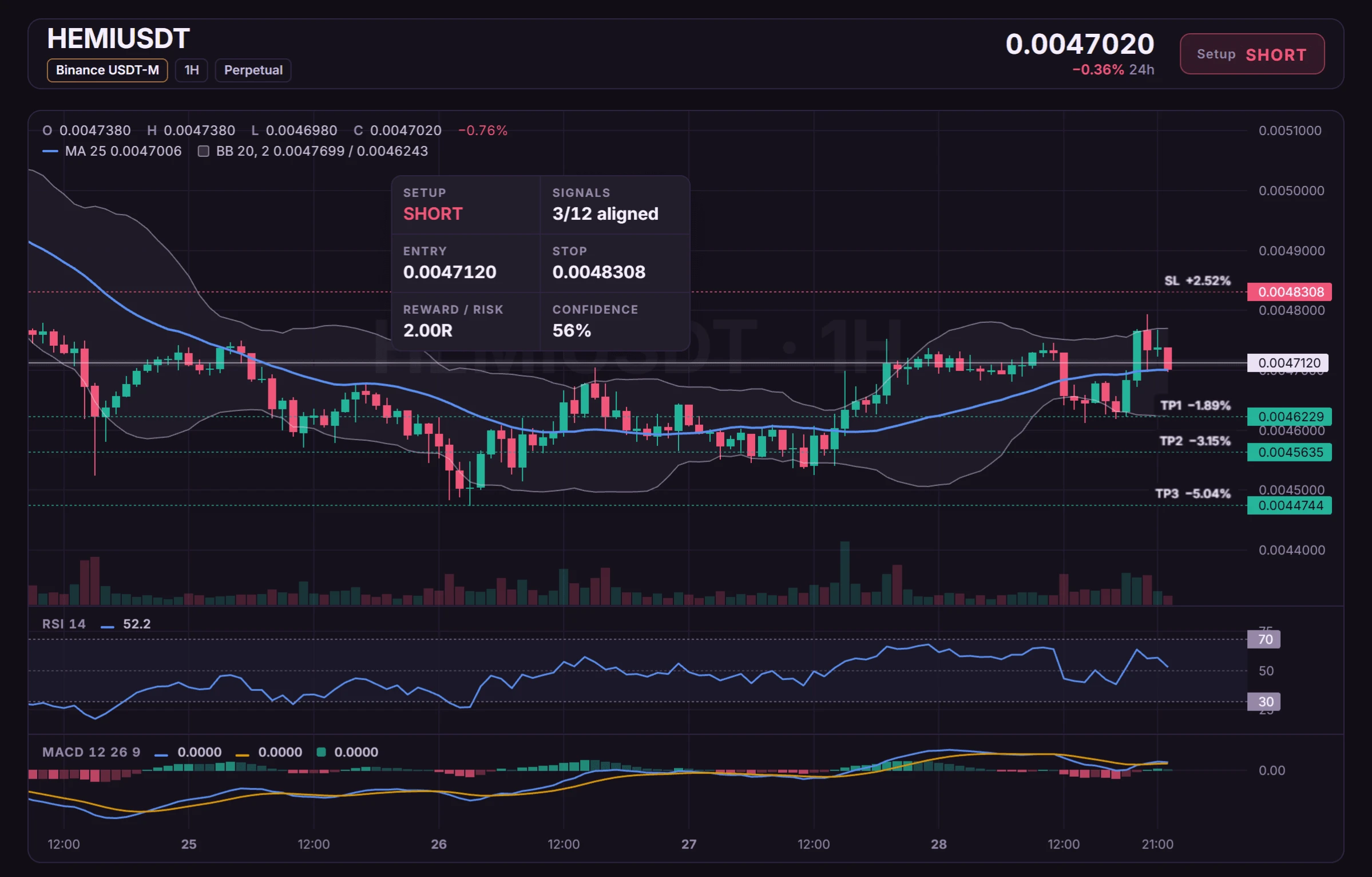Click the TP2 −3.15% label

click(1195, 441)
